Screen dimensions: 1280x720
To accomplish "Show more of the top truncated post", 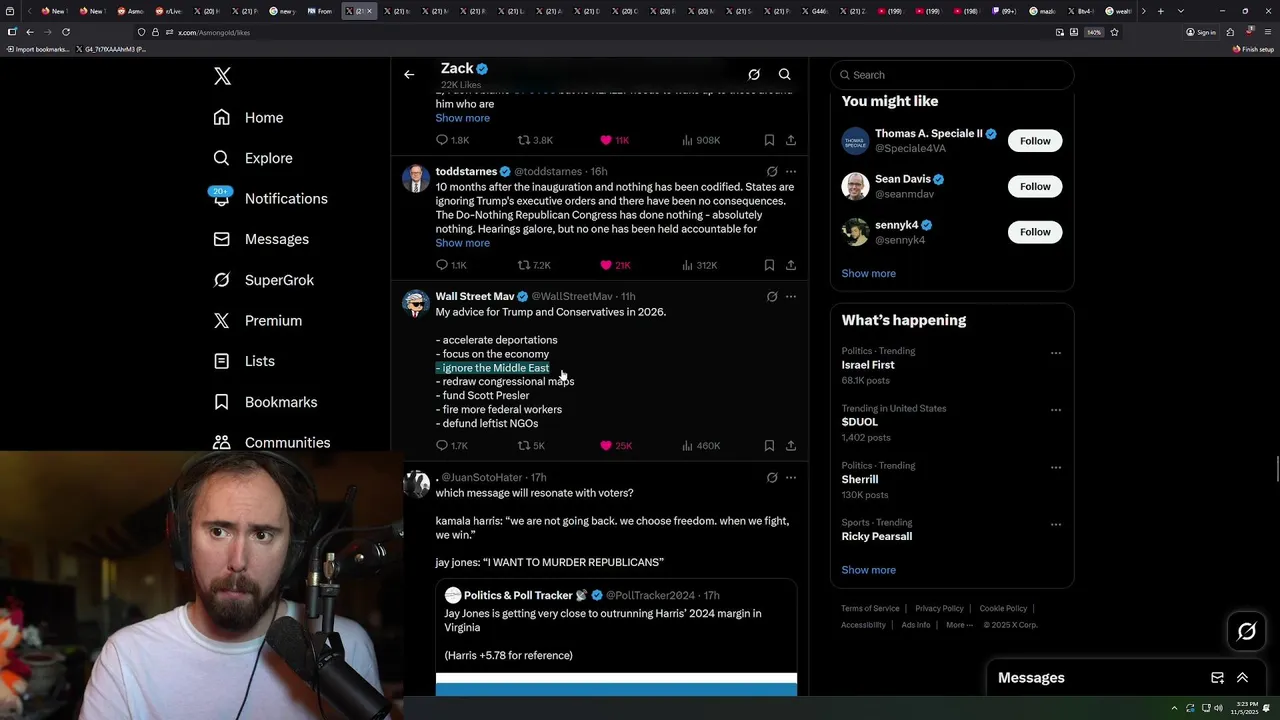I will click(462, 118).
